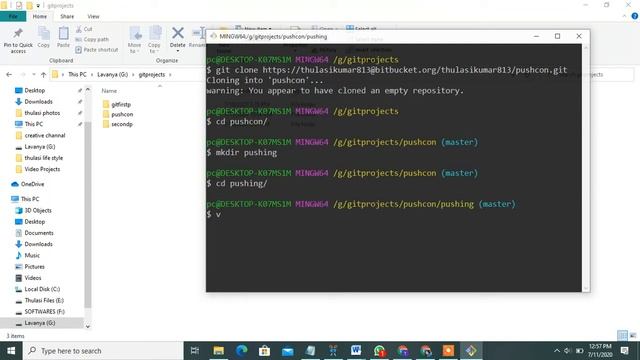Open Git Bash window title icon menu
640x360 pixels.
[213, 36]
